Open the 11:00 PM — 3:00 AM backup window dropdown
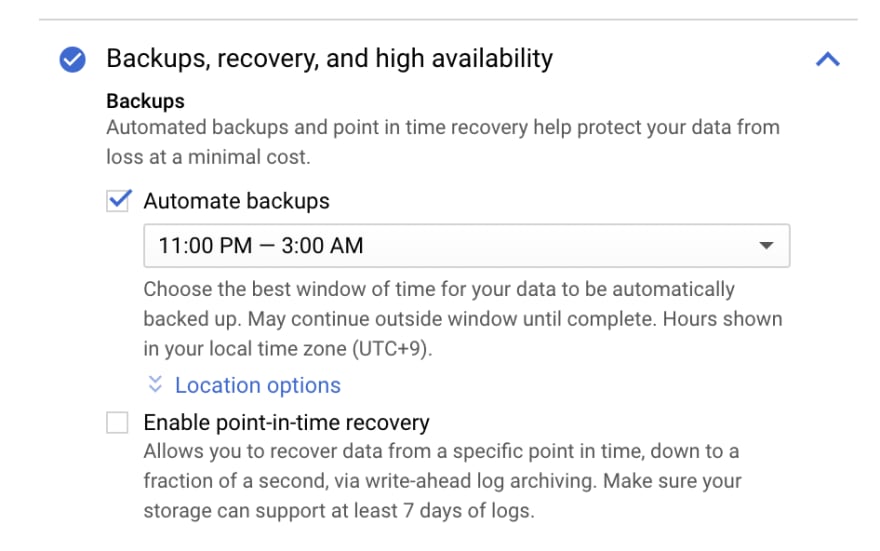This screenshot has width=880, height=551. tap(466, 246)
